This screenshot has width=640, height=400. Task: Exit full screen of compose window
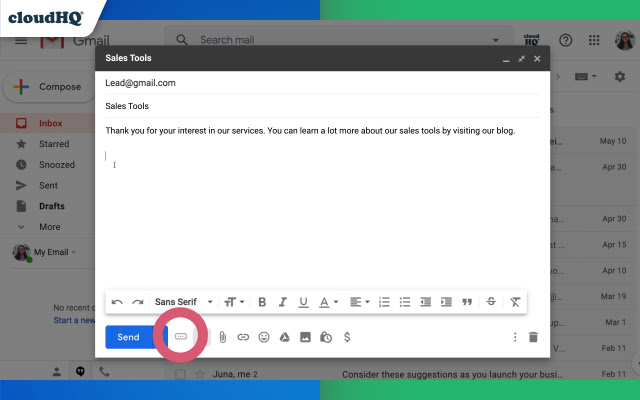[522, 59]
